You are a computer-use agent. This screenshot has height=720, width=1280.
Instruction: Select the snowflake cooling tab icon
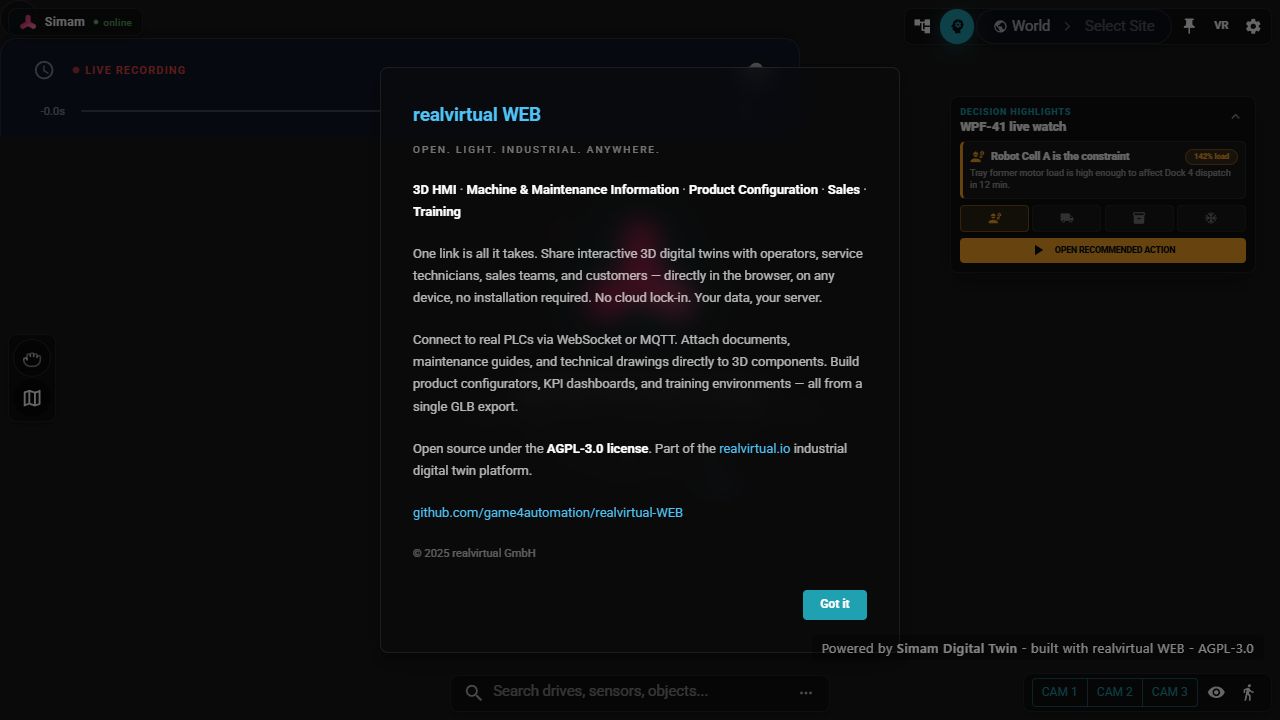[1211, 218]
